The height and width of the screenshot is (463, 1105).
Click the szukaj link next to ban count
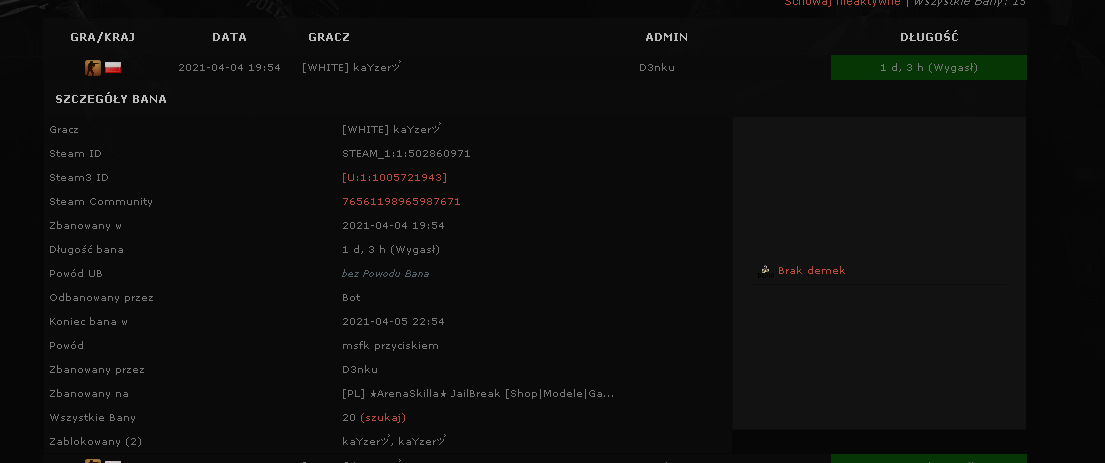point(383,417)
